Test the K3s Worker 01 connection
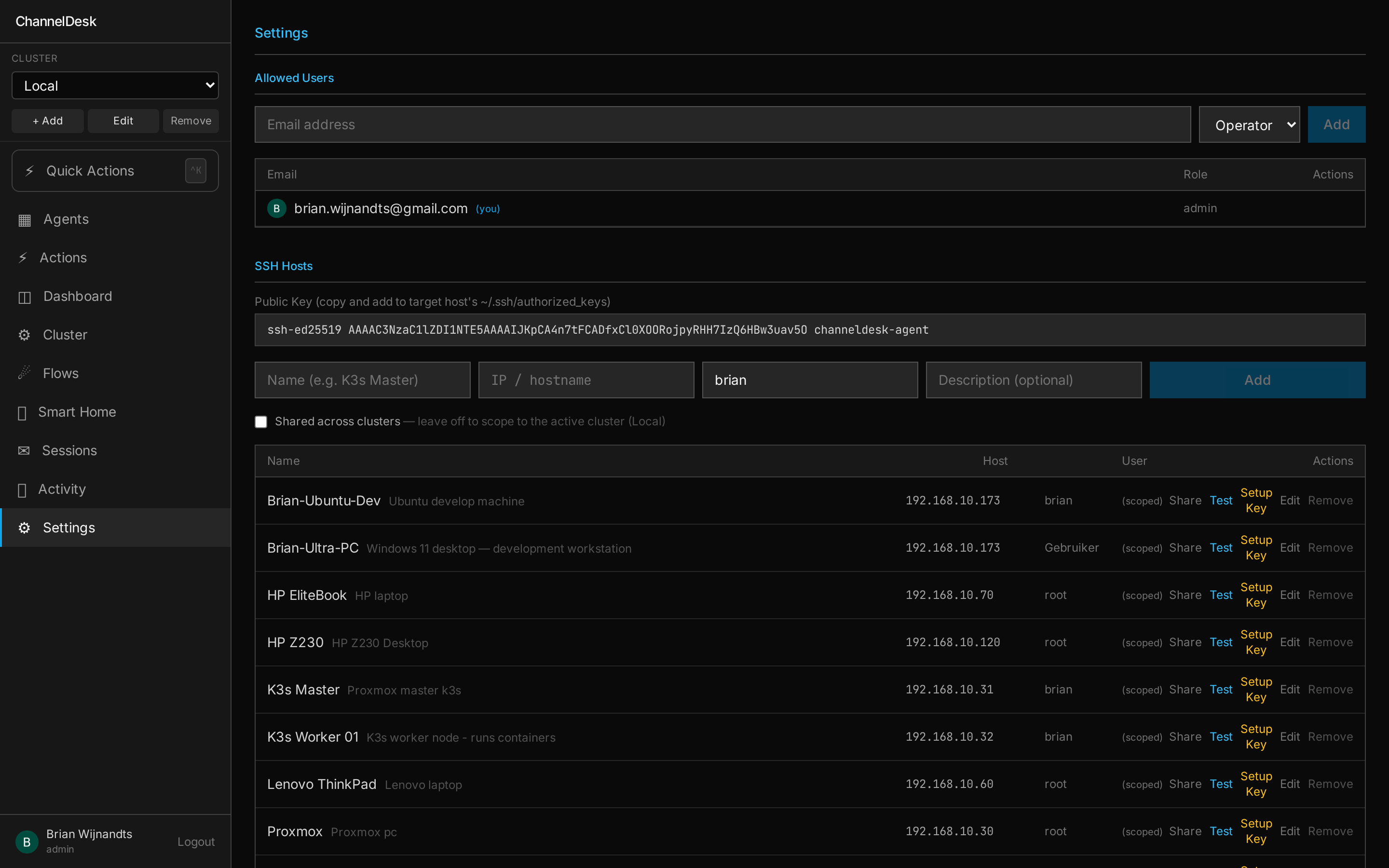Image resolution: width=1389 pixels, height=868 pixels. [1221, 736]
